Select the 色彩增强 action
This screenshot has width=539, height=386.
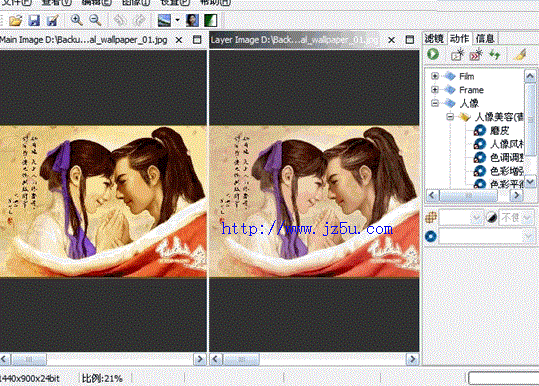(x=507, y=171)
